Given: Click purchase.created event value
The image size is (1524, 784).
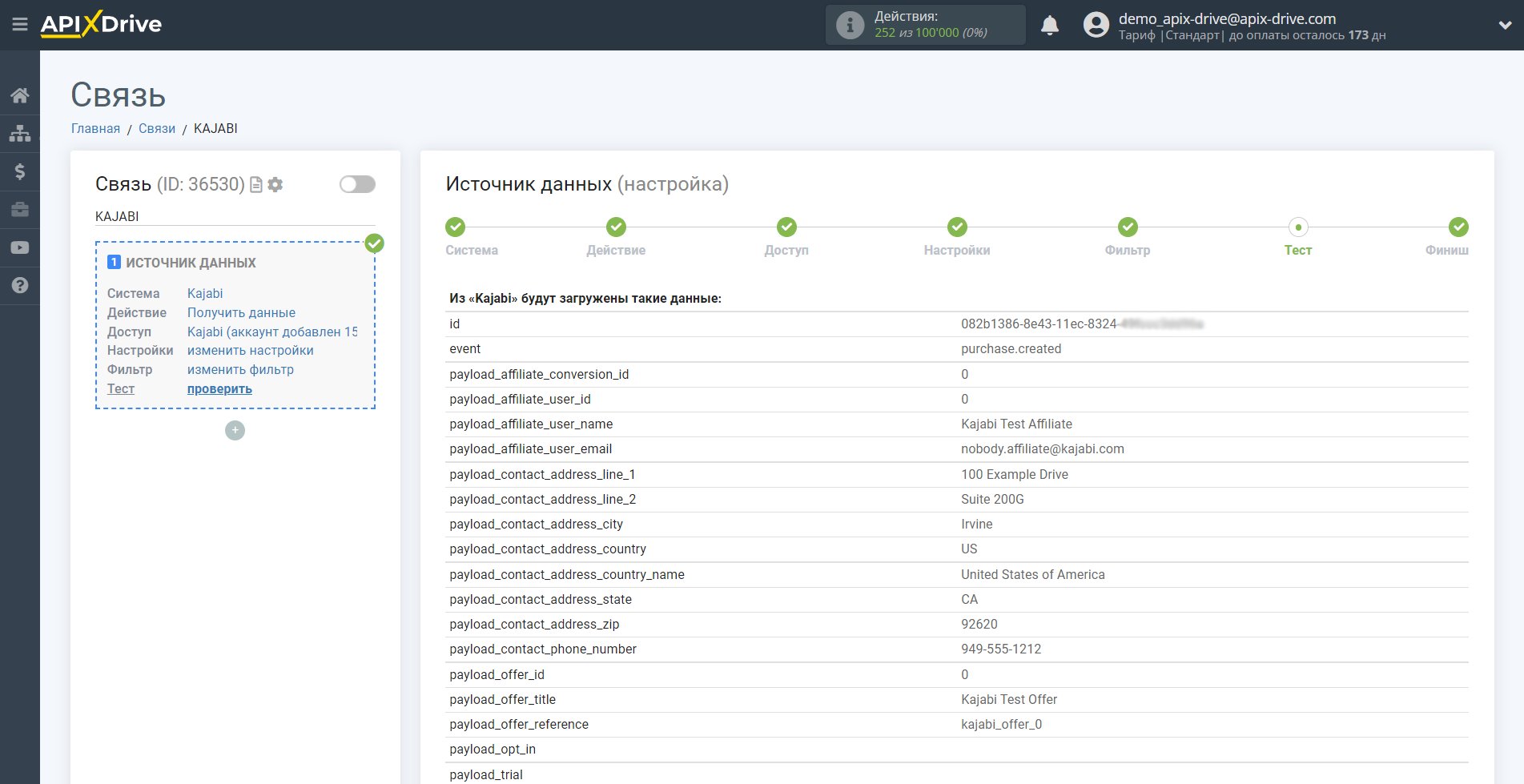Looking at the screenshot, I should tap(1011, 349).
